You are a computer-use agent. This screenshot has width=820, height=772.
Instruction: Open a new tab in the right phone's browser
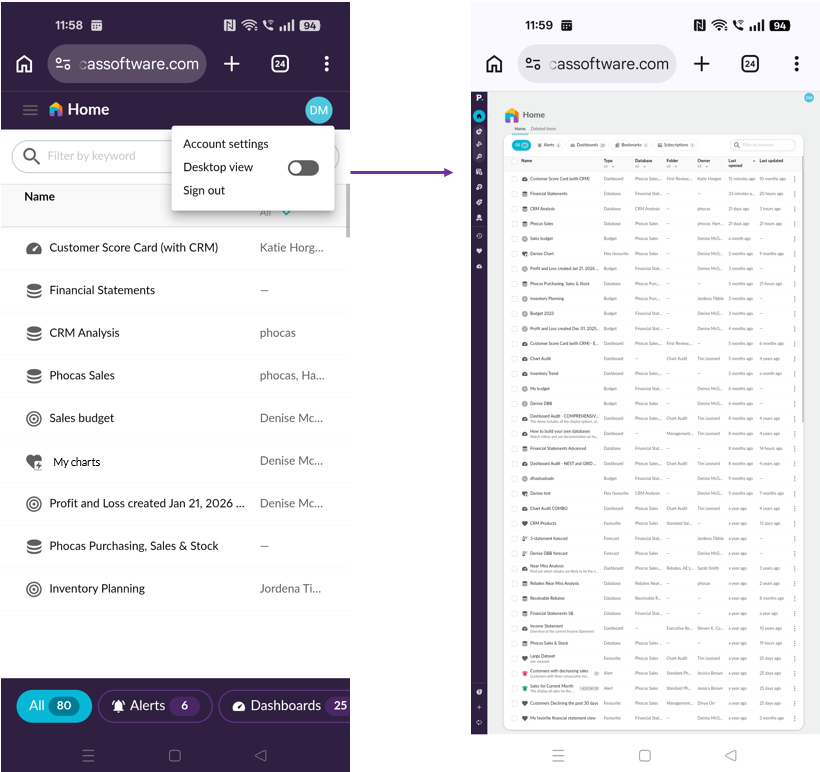point(701,64)
